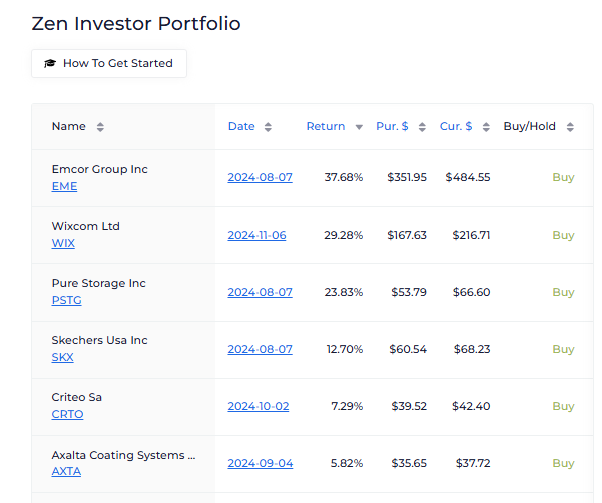Select the Emcor Group Inc name
602x503 pixels.
tap(99, 169)
